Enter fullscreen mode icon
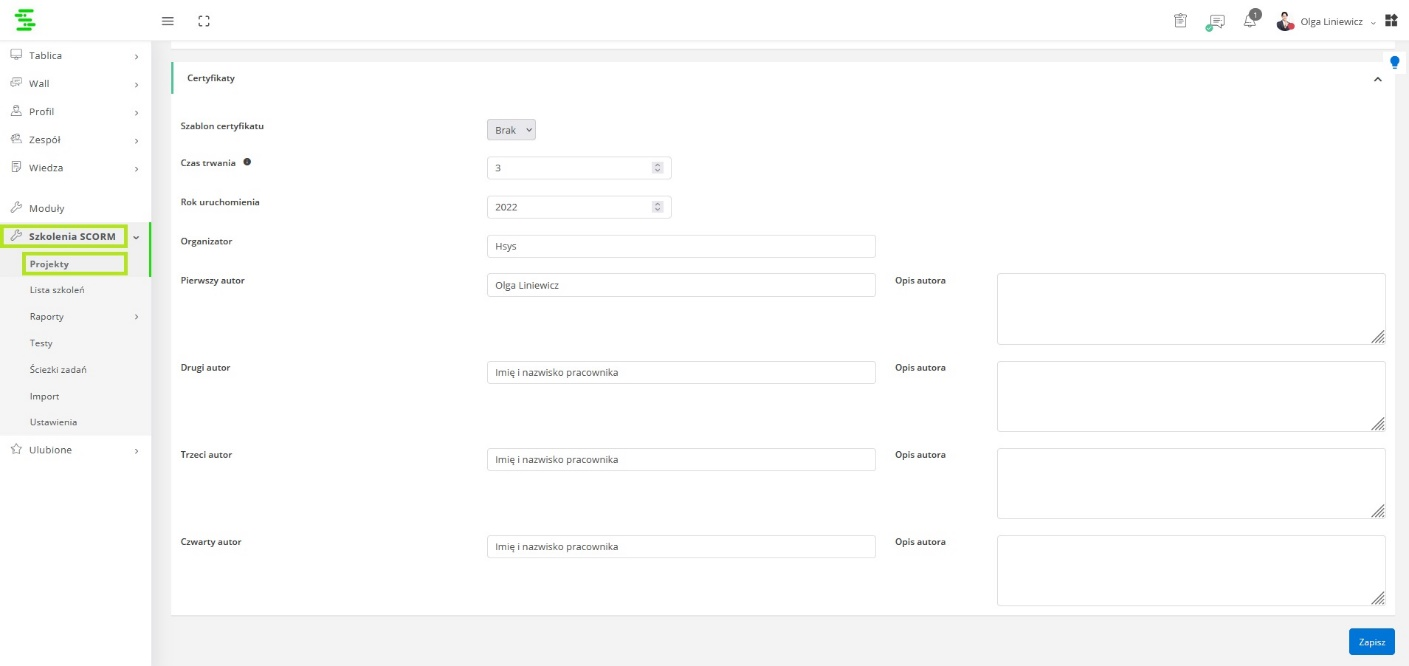This screenshot has width=1409, height=666. click(204, 21)
